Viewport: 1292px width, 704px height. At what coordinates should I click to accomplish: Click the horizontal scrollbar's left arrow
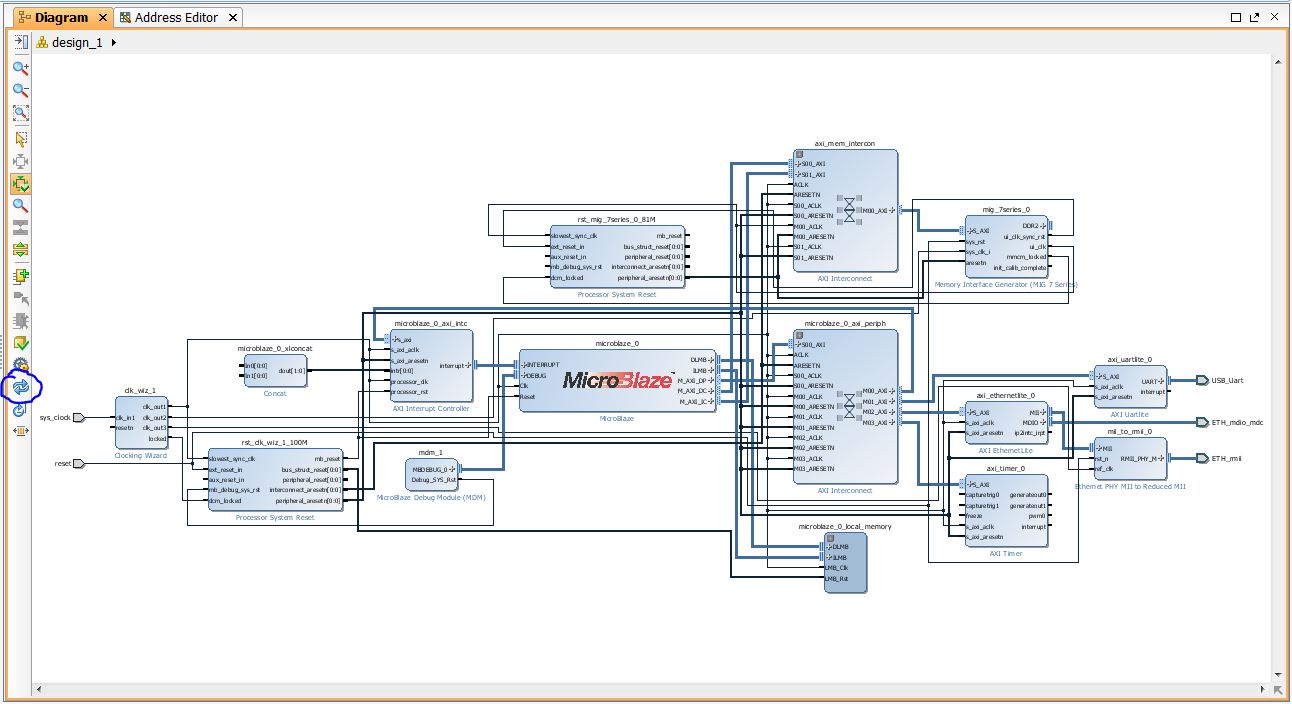click(39, 689)
